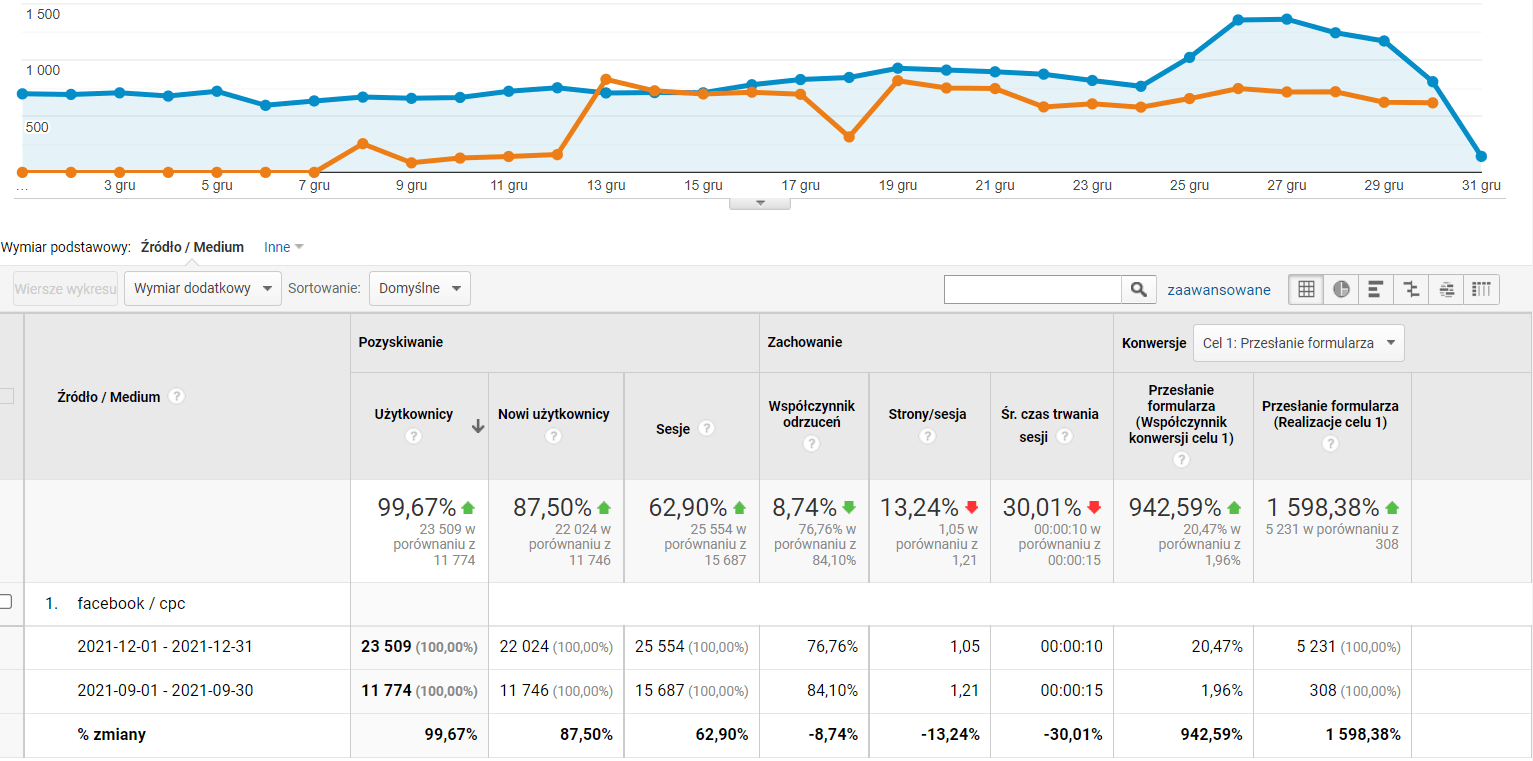1533x761 pixels.
Task: Switch to data table view
Action: tap(1305, 289)
